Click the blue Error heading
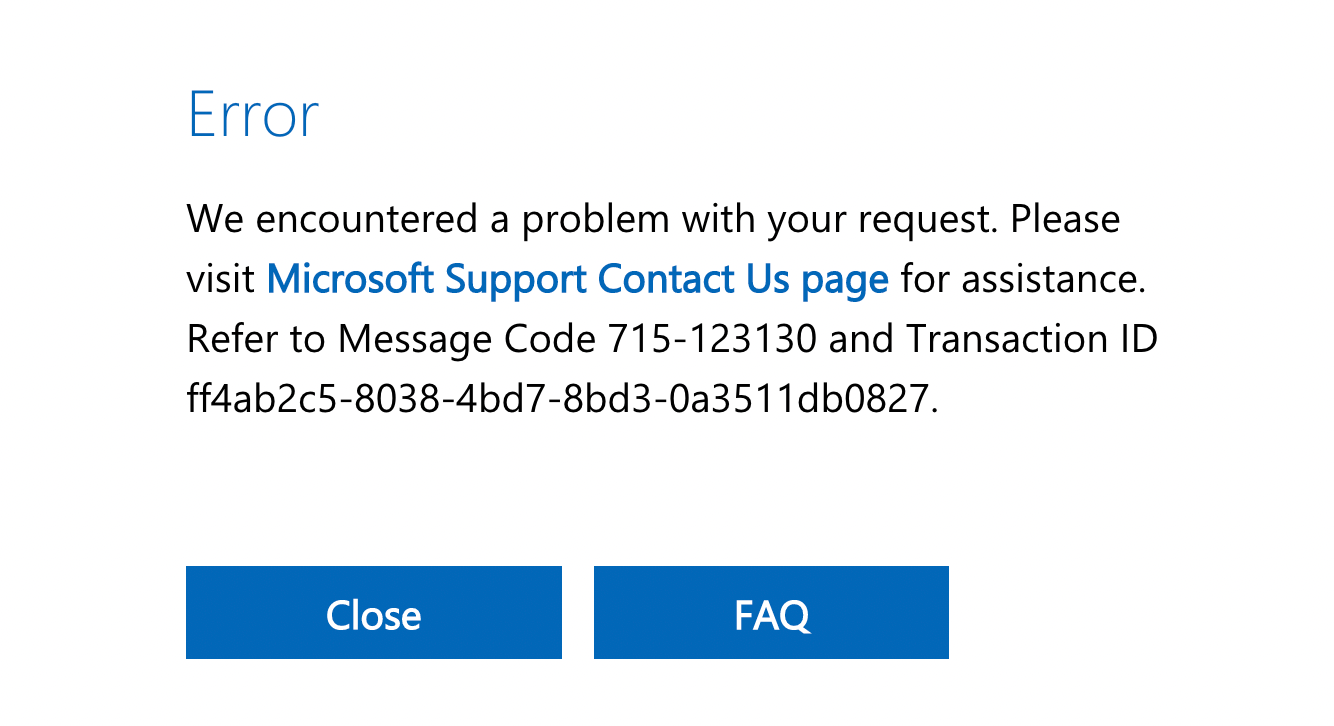 [253, 115]
